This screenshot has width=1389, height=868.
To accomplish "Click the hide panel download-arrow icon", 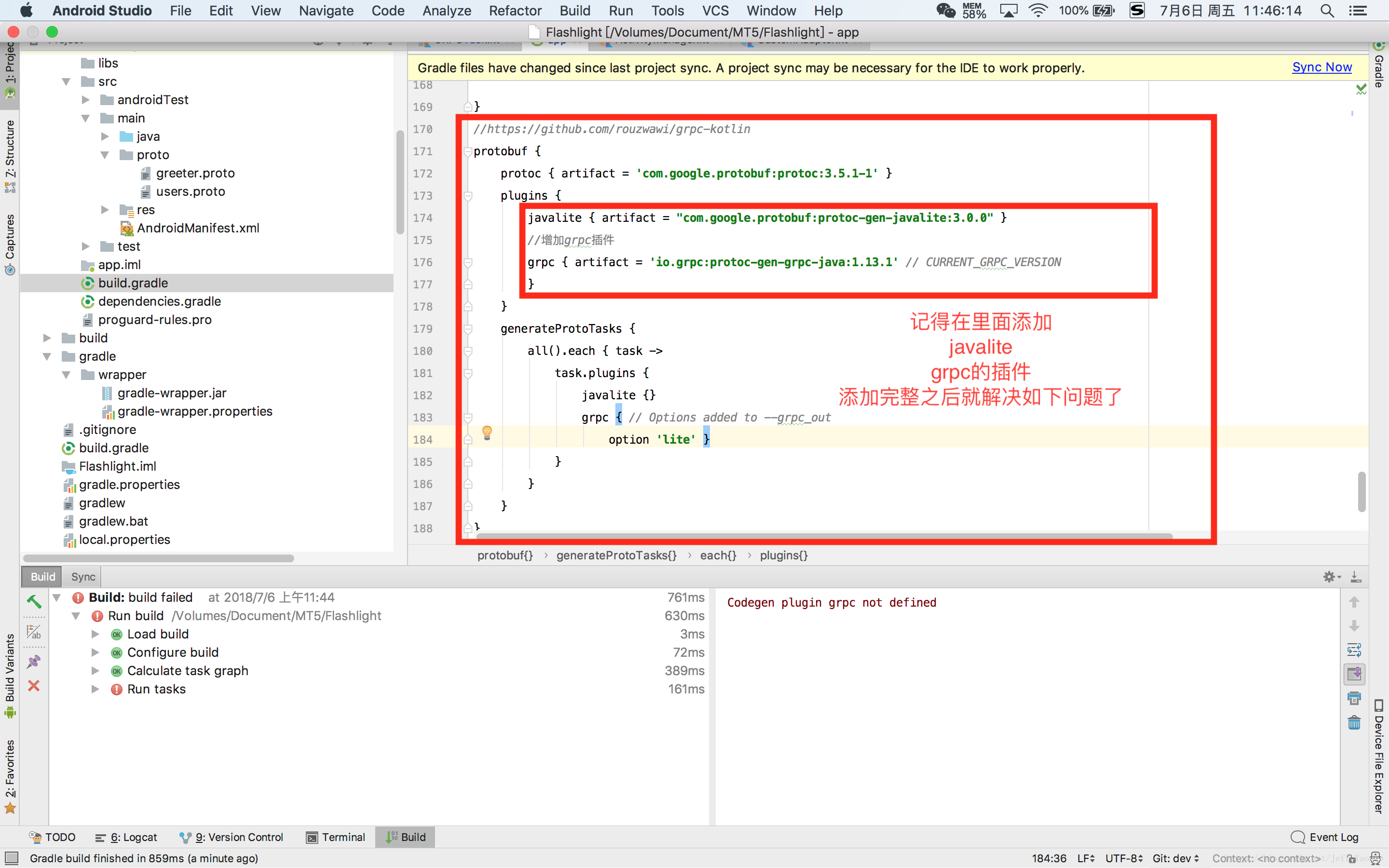I will pyautogui.click(x=1356, y=577).
